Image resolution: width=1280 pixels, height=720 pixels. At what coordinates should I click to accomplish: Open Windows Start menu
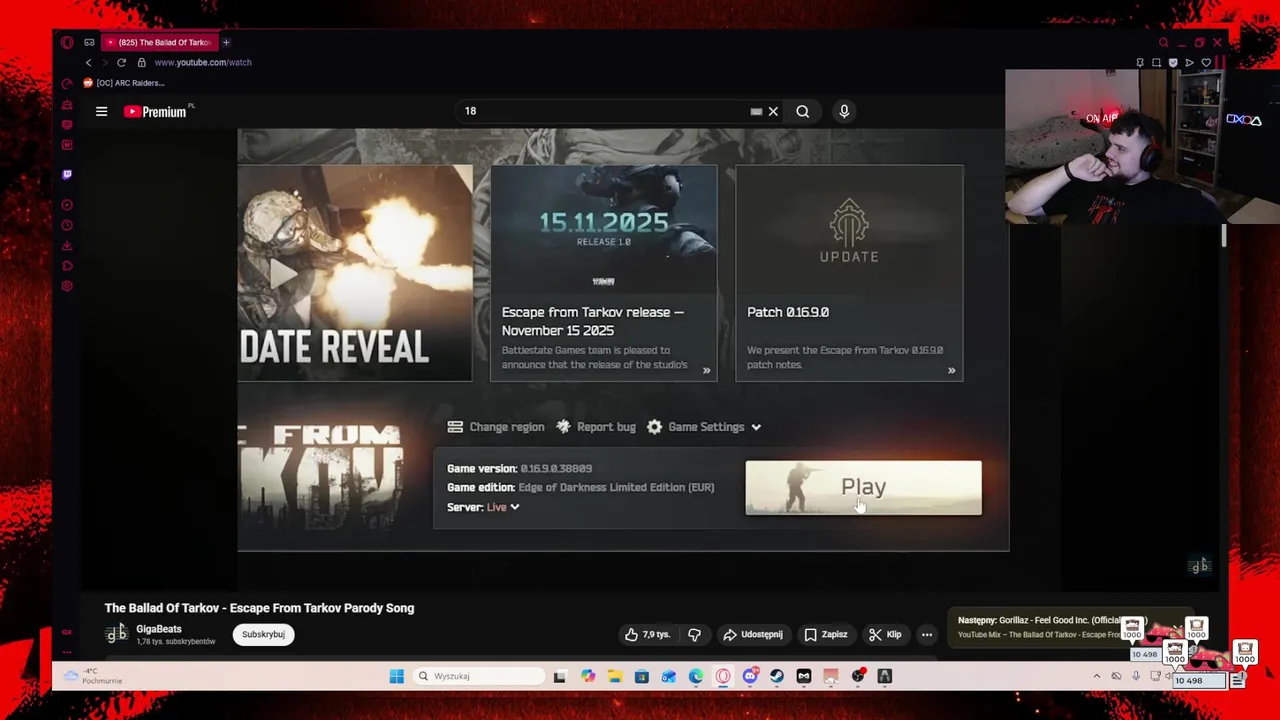pos(396,676)
